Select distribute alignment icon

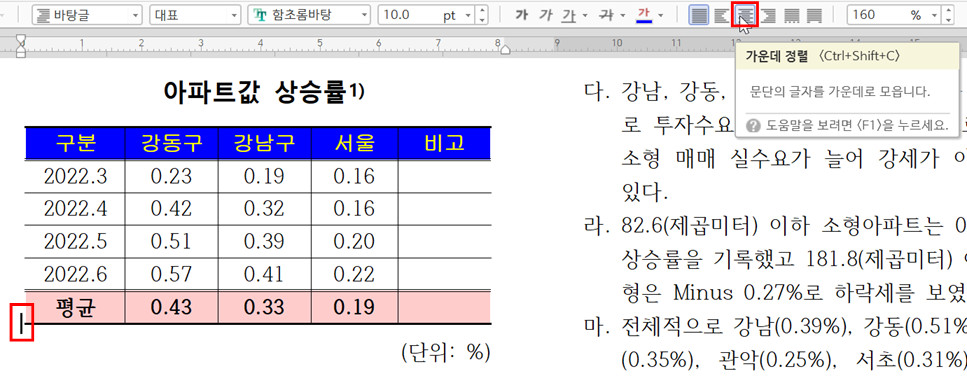coord(791,15)
